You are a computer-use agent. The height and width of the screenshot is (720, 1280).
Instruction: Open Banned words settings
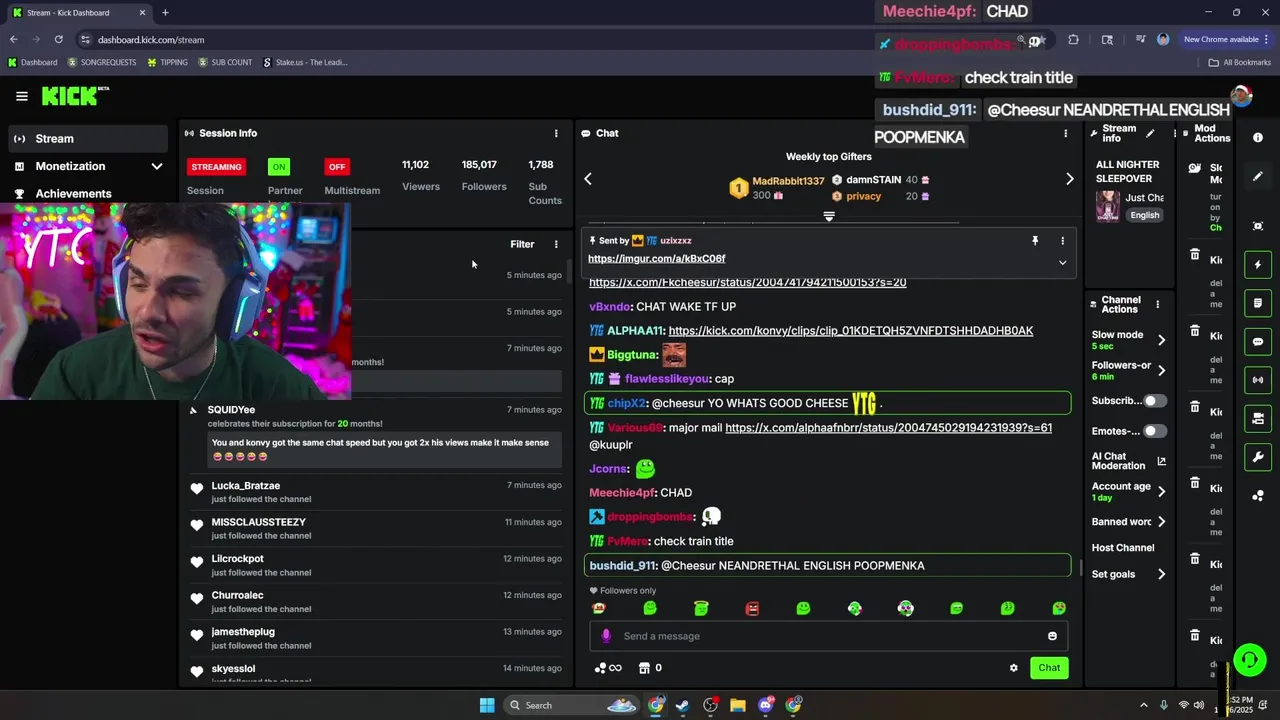coord(1128,522)
